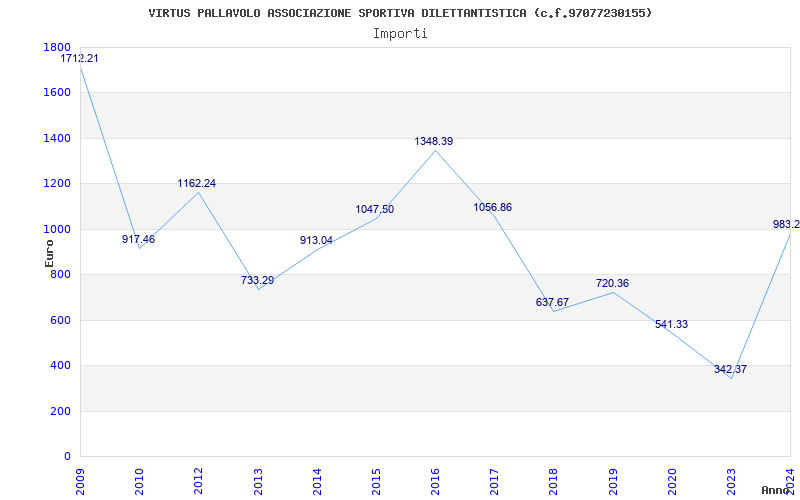Select the 541.33 data label
This screenshot has width=800, height=500.
click(671, 324)
